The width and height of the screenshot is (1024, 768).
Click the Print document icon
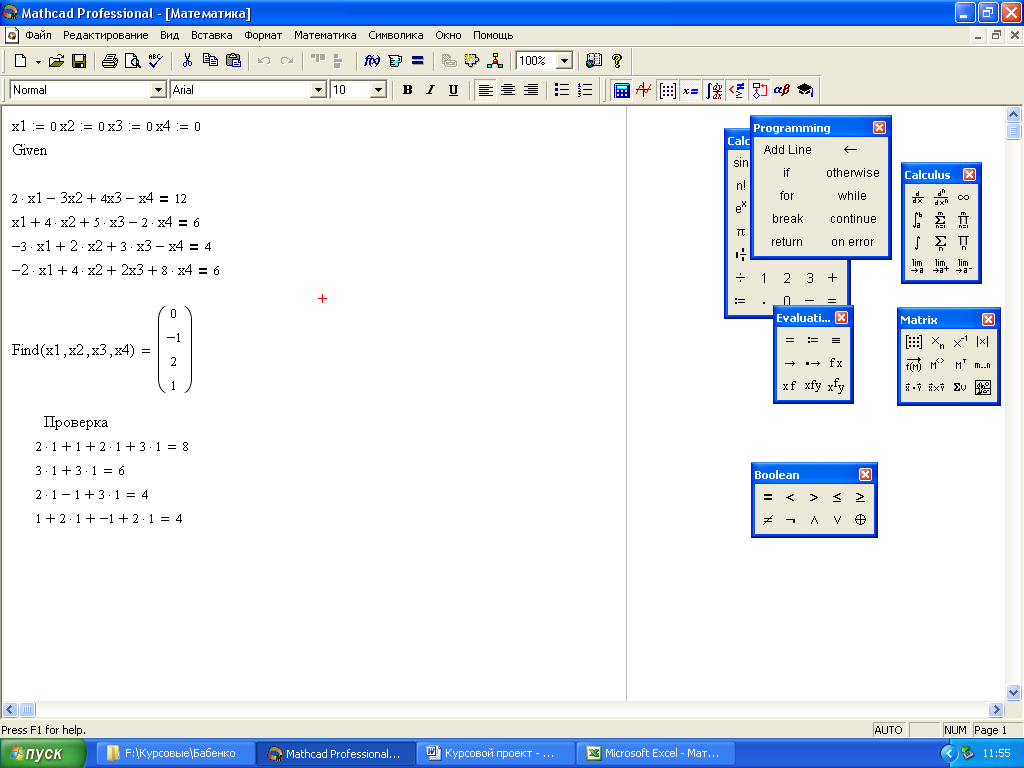coord(110,61)
